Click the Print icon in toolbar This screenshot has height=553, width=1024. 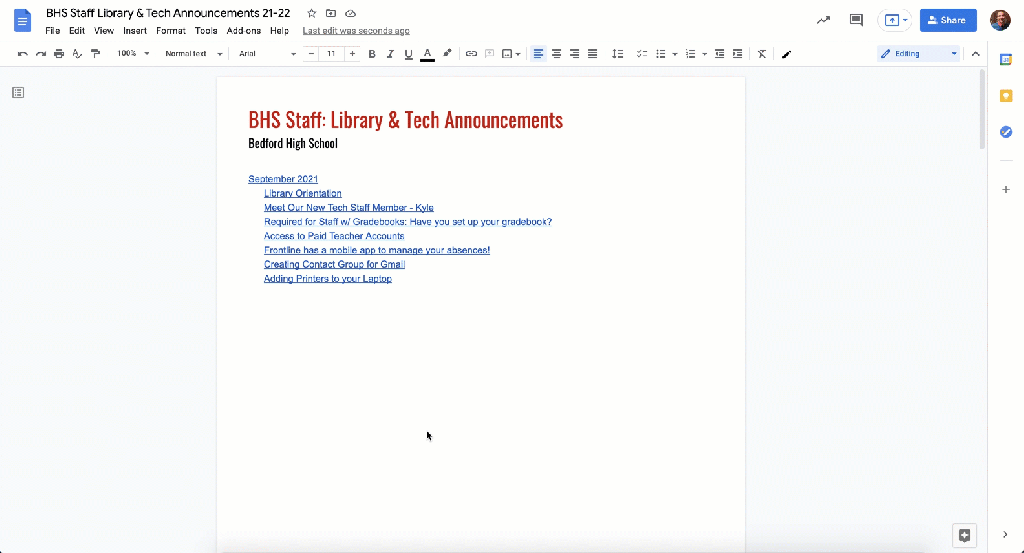[59, 54]
